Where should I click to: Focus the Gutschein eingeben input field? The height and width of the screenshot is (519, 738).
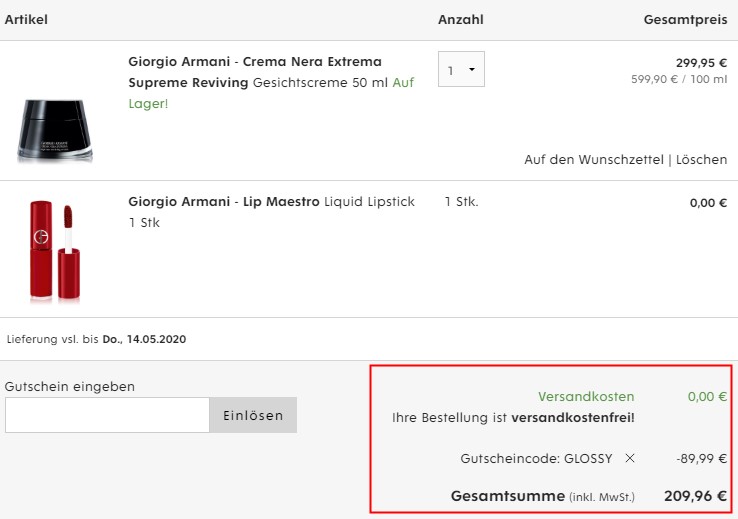pos(107,415)
